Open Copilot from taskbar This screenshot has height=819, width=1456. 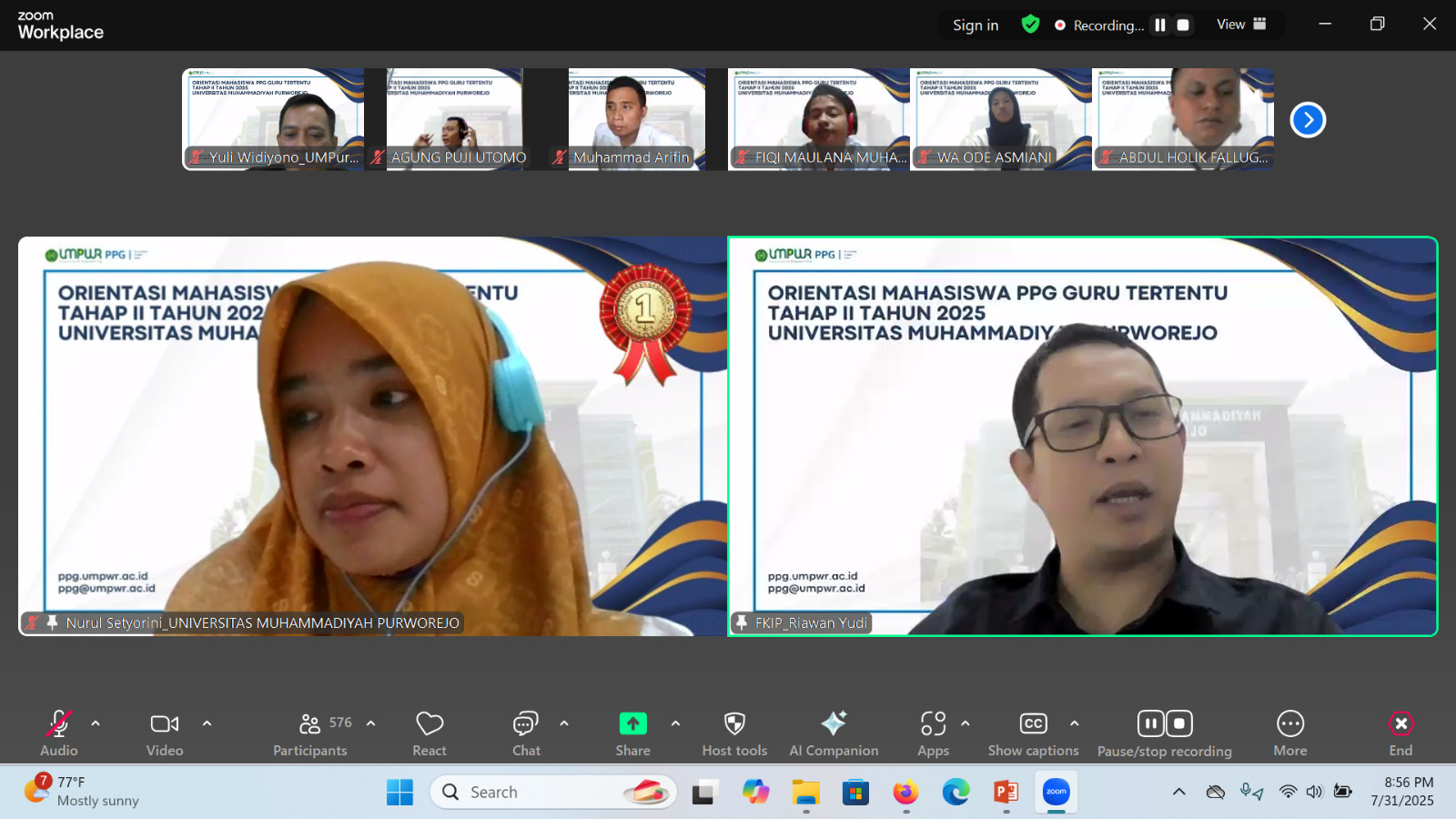tap(755, 793)
